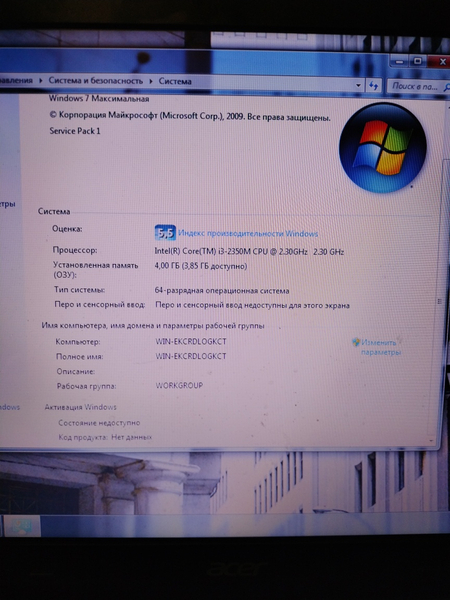
Task: Click the processor value Intel Core i3-2350M
Action: 249,251
